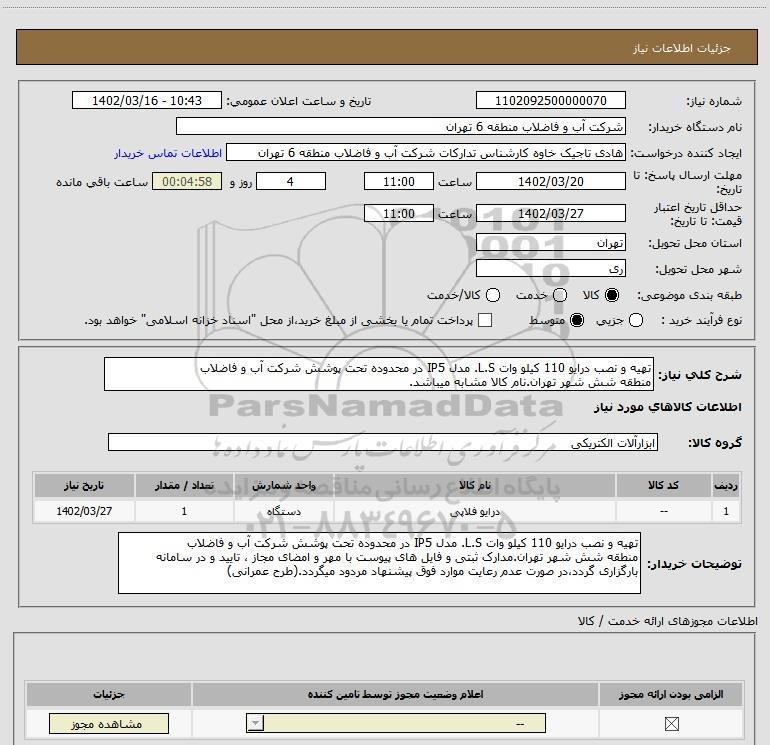Click response deadline time 11:00 field
Screen dimensions: 770x745
(x=399, y=182)
